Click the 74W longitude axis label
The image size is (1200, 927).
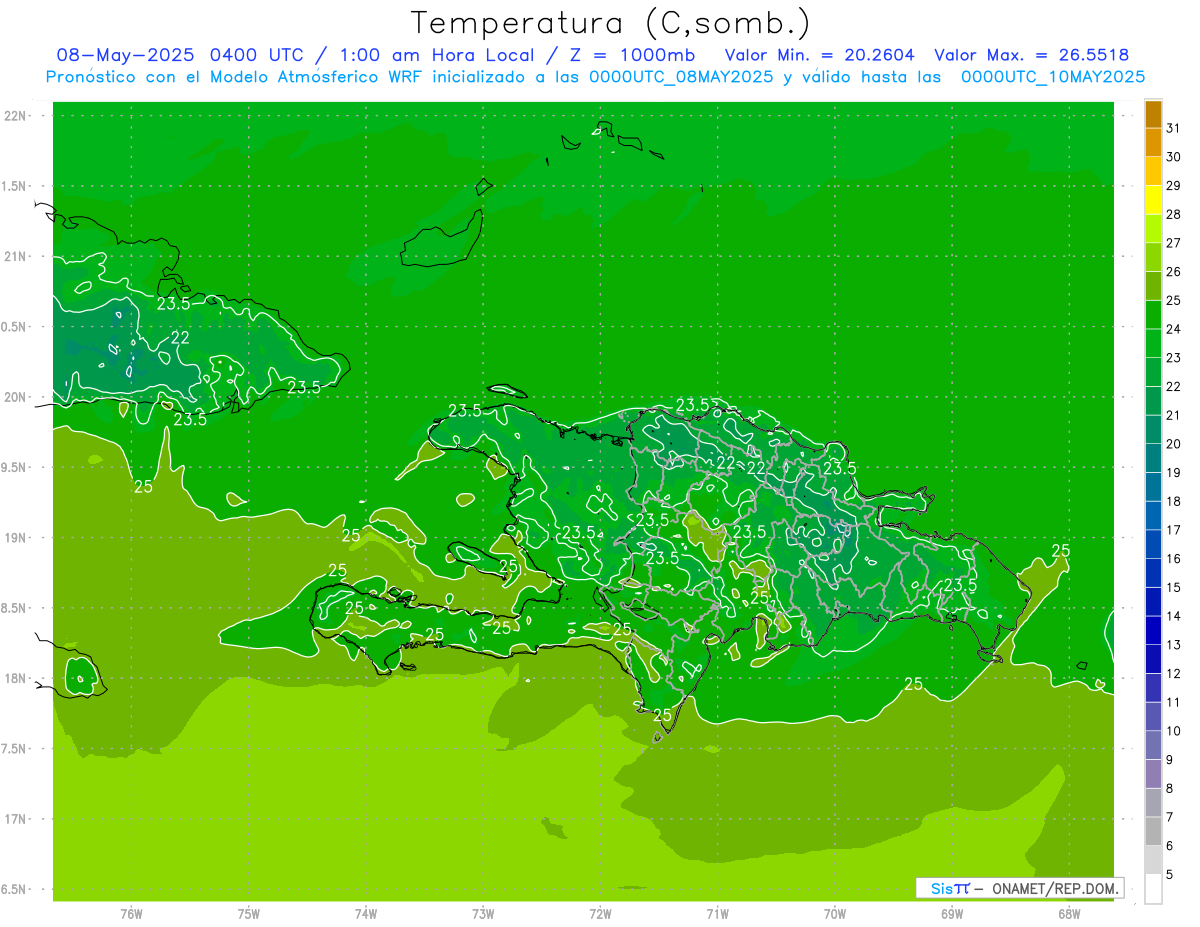[366, 913]
